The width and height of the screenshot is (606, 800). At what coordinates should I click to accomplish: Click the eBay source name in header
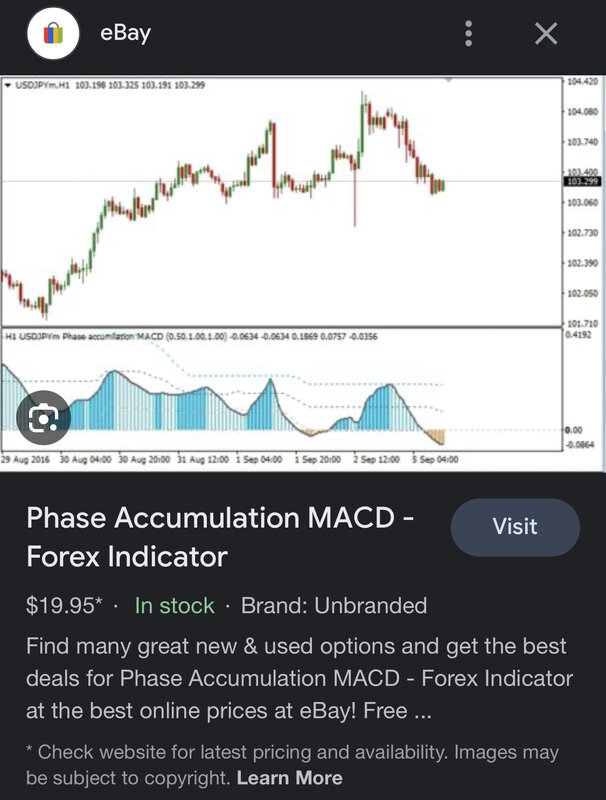pyautogui.click(x=125, y=35)
